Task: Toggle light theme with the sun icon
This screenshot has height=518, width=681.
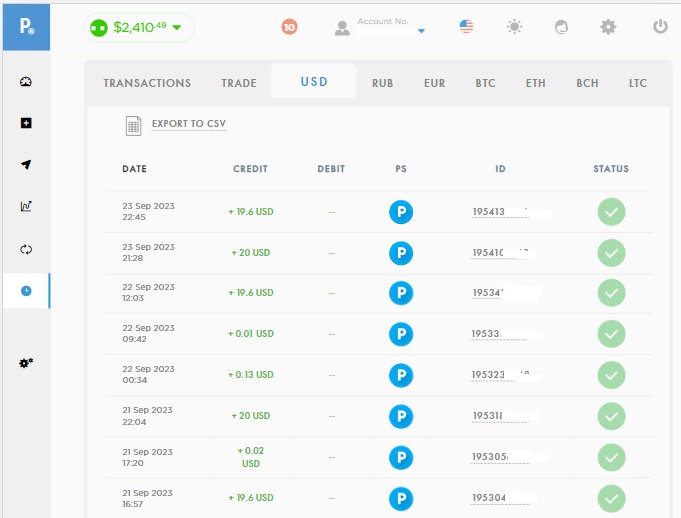Action: point(514,27)
